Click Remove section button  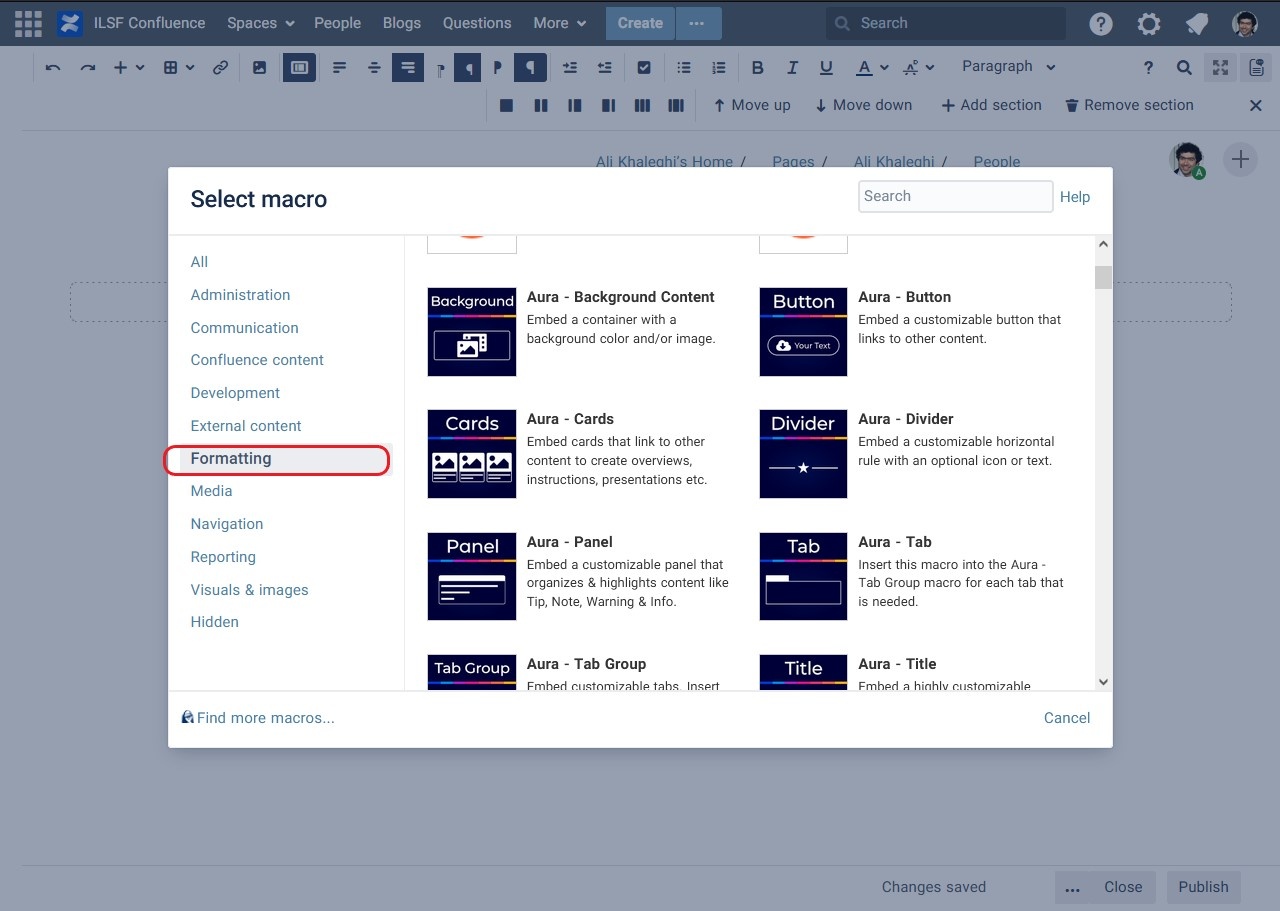click(x=1129, y=105)
